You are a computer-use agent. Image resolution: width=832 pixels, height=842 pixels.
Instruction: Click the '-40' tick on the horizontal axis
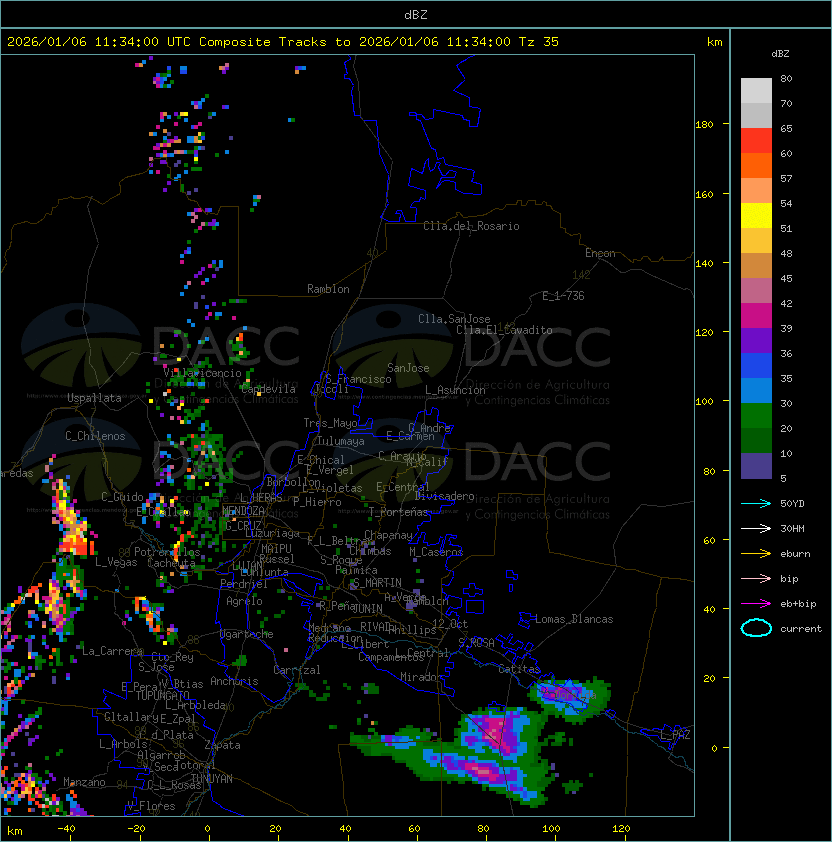click(66, 829)
